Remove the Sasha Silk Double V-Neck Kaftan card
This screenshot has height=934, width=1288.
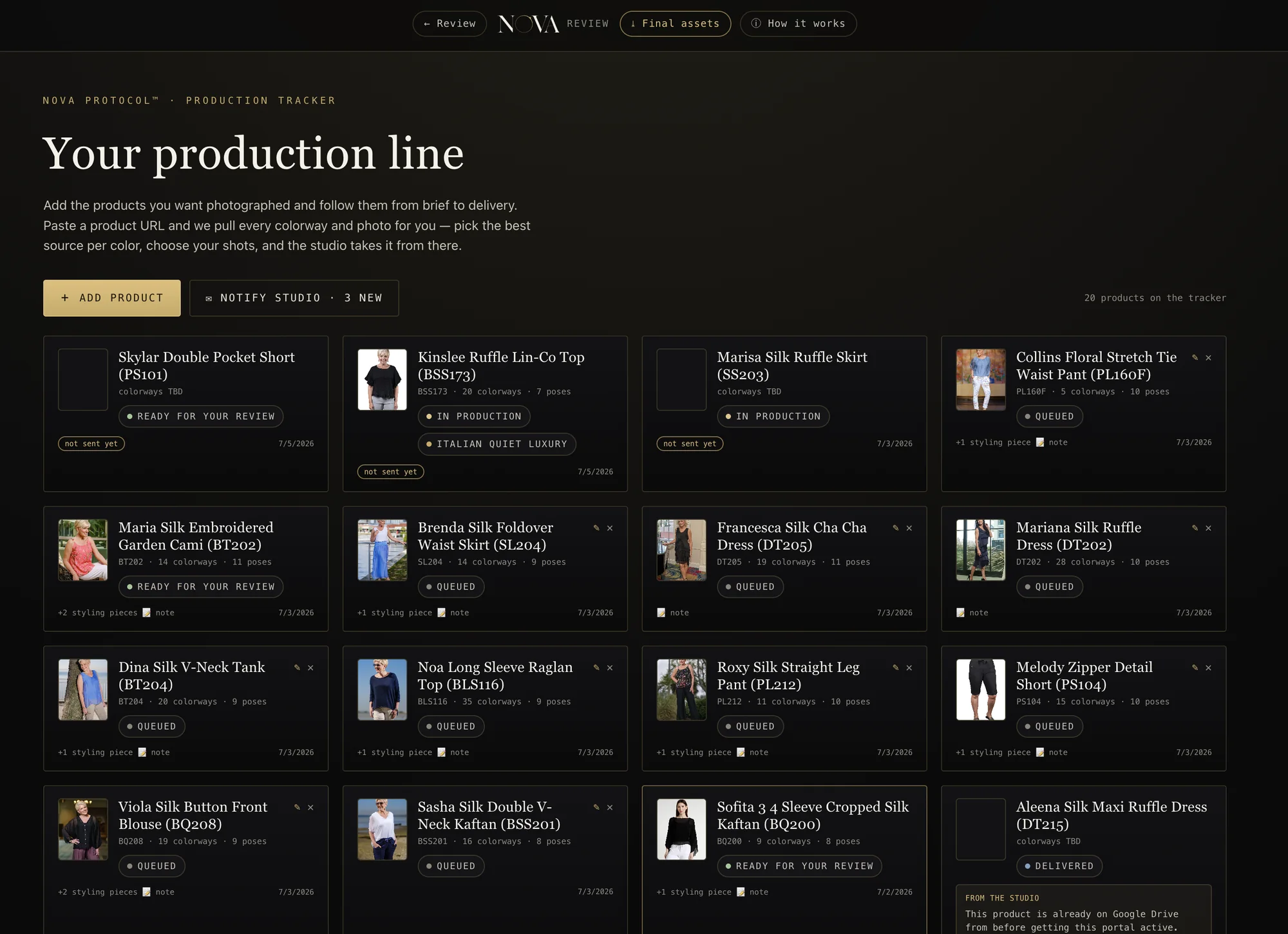click(x=610, y=808)
